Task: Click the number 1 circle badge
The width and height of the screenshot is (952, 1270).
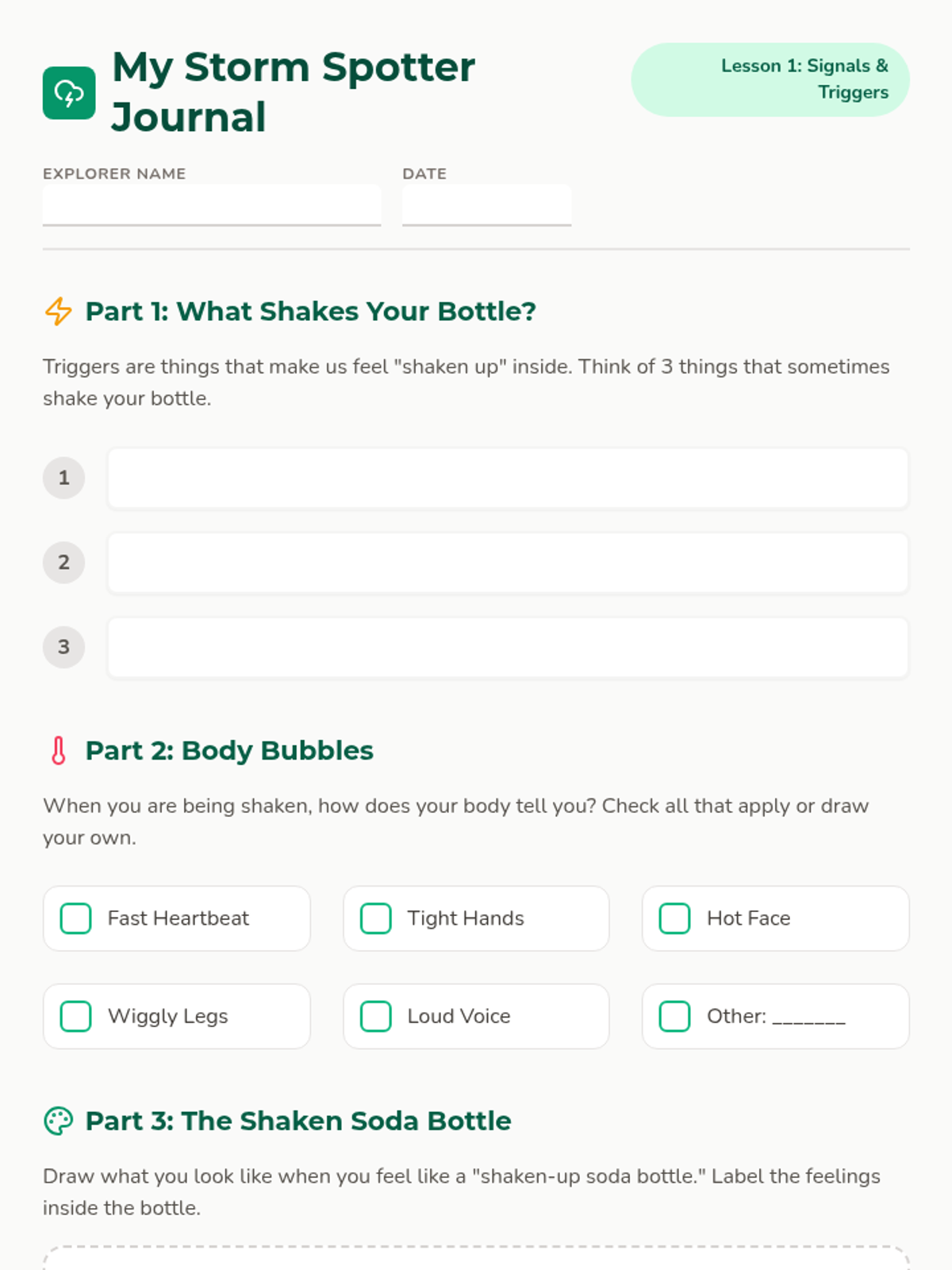Action: coord(63,478)
